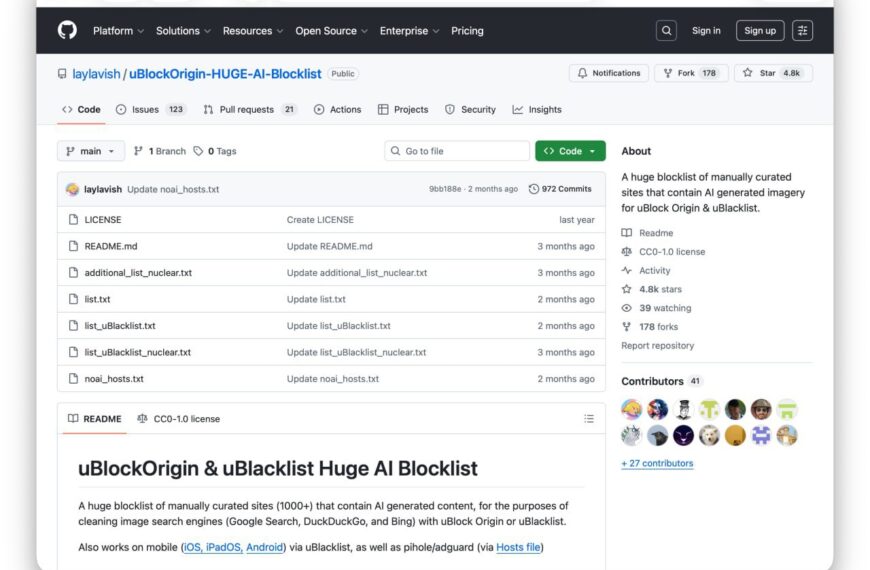Open commit hash 9bb188e
This screenshot has height=570, width=870.
(445, 189)
